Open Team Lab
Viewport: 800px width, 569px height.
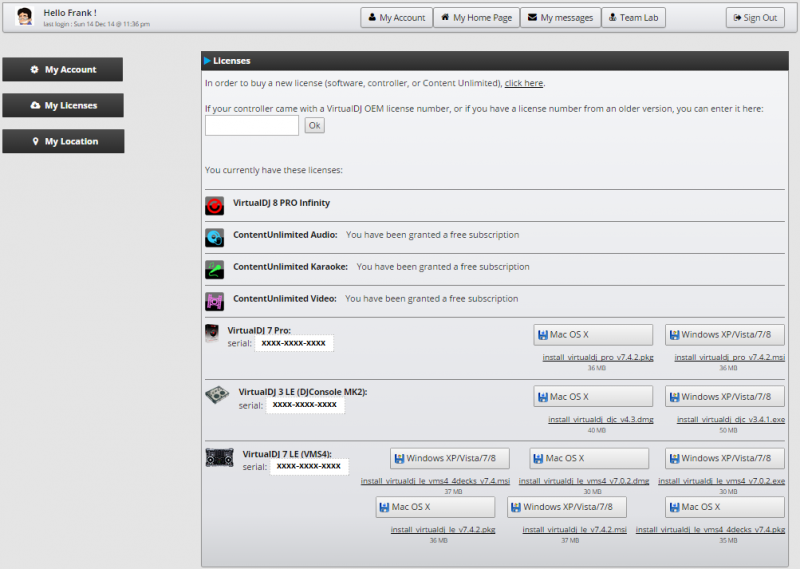(633, 17)
